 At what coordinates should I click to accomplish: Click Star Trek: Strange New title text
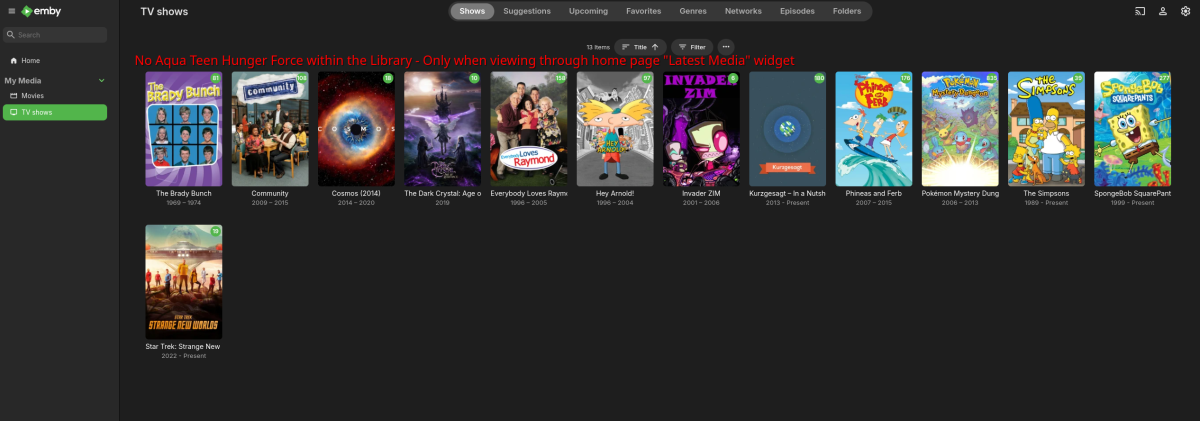click(184, 346)
